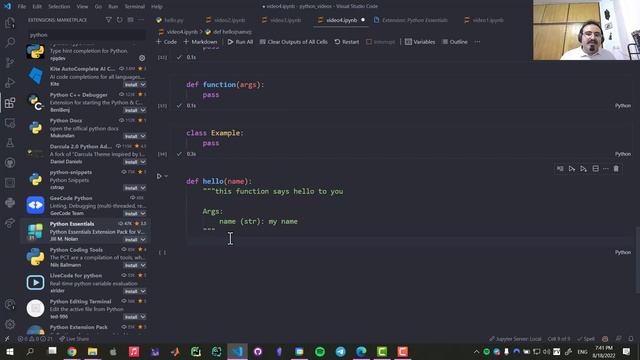
Task: Open the Run and Debug view
Action: (x=10, y=82)
